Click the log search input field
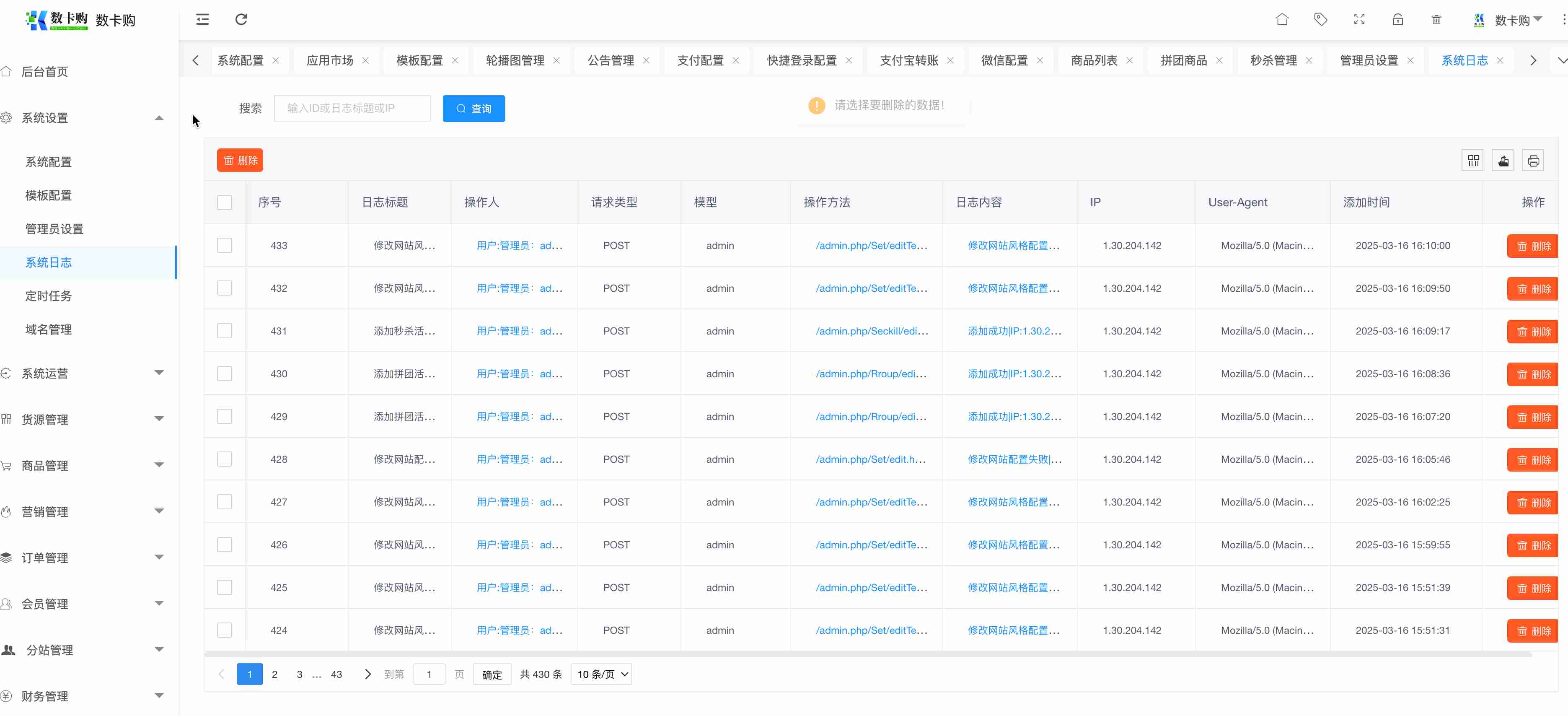The height and width of the screenshot is (716, 1568). tap(352, 109)
